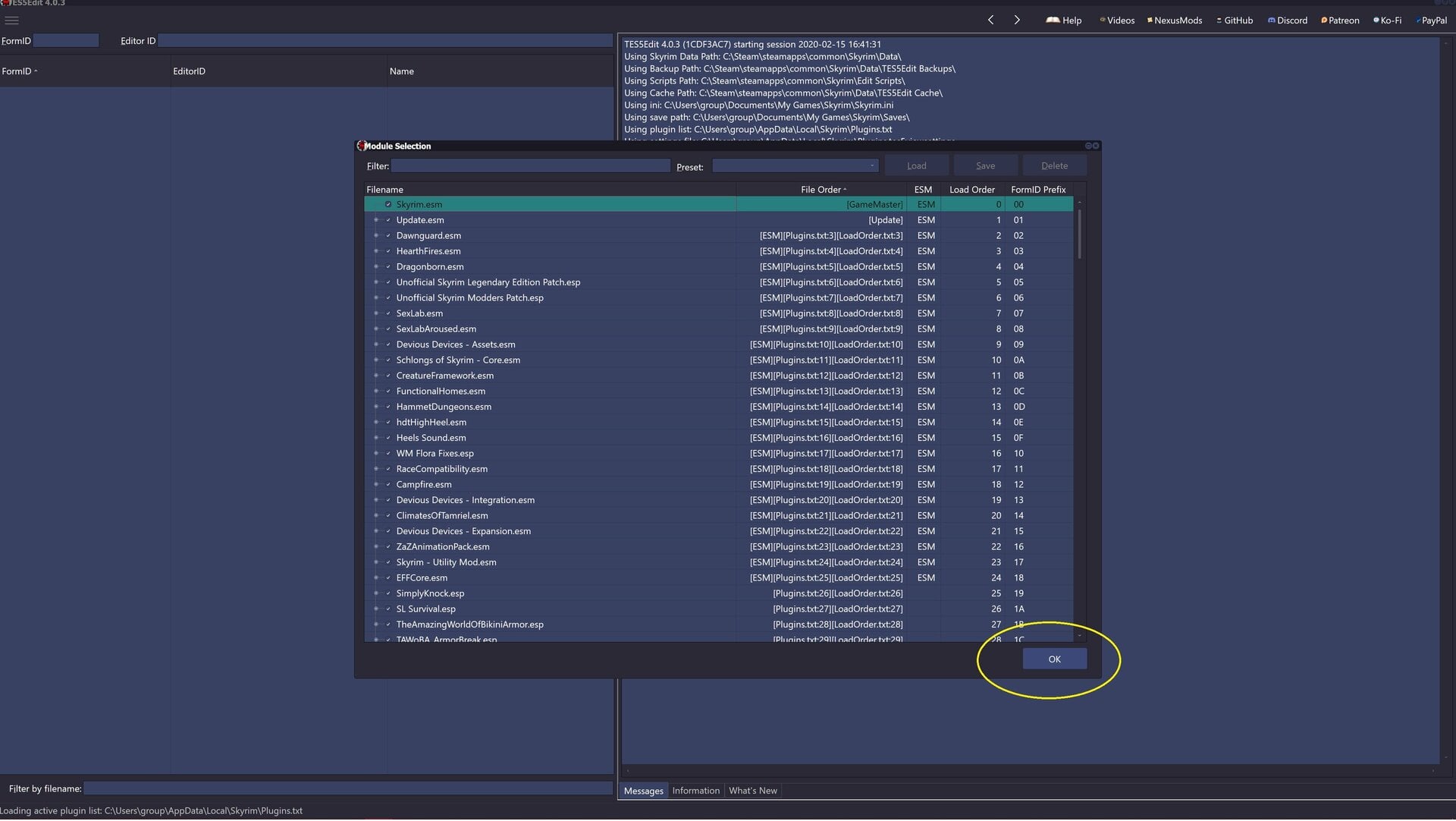
Task: Focus the Editor ID input field
Action: tap(385, 41)
